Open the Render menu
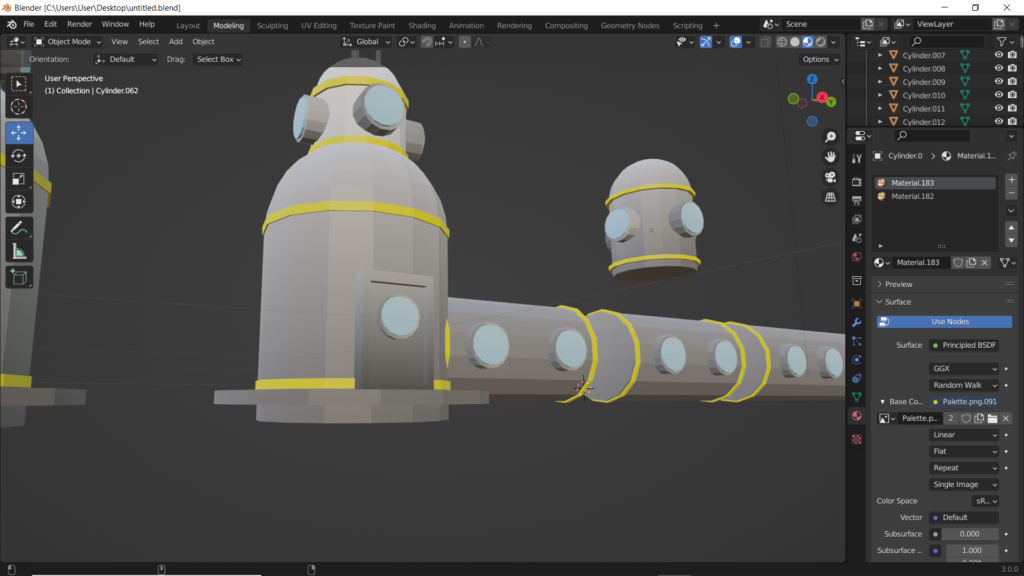 point(79,23)
